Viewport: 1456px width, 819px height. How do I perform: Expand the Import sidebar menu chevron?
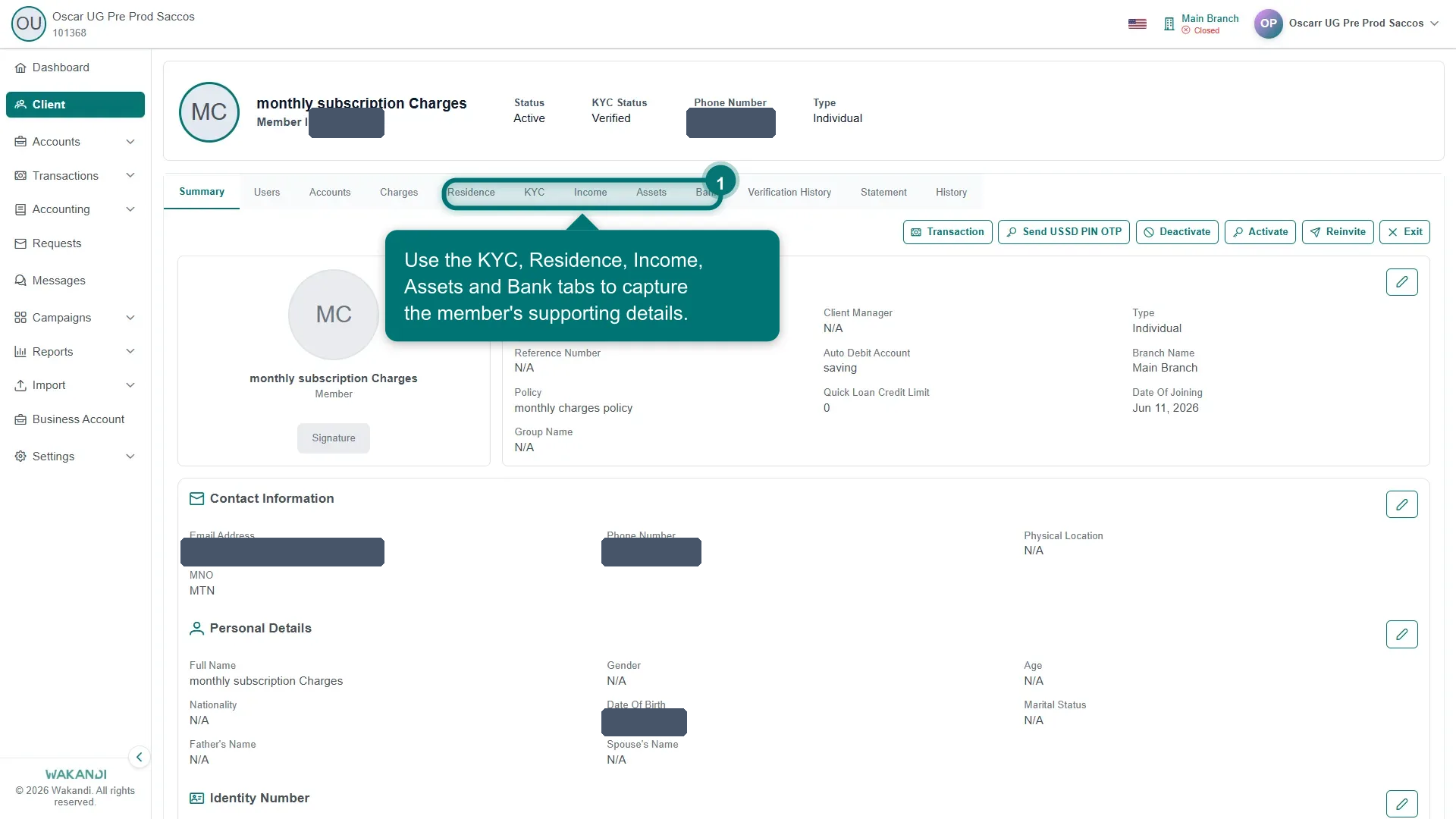pos(130,385)
